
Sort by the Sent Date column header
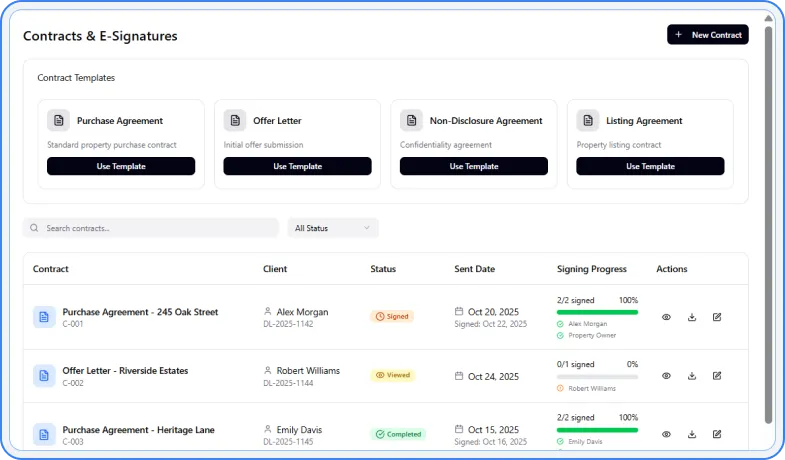[x=475, y=269]
